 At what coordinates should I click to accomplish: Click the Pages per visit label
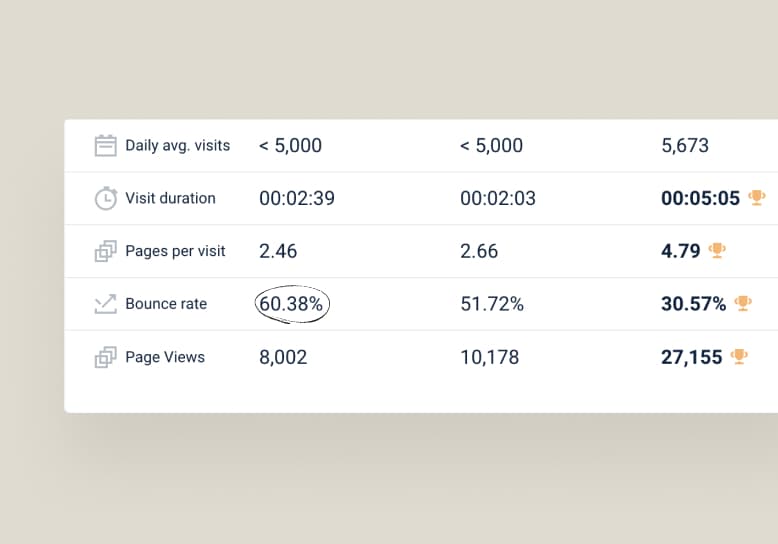click(175, 251)
